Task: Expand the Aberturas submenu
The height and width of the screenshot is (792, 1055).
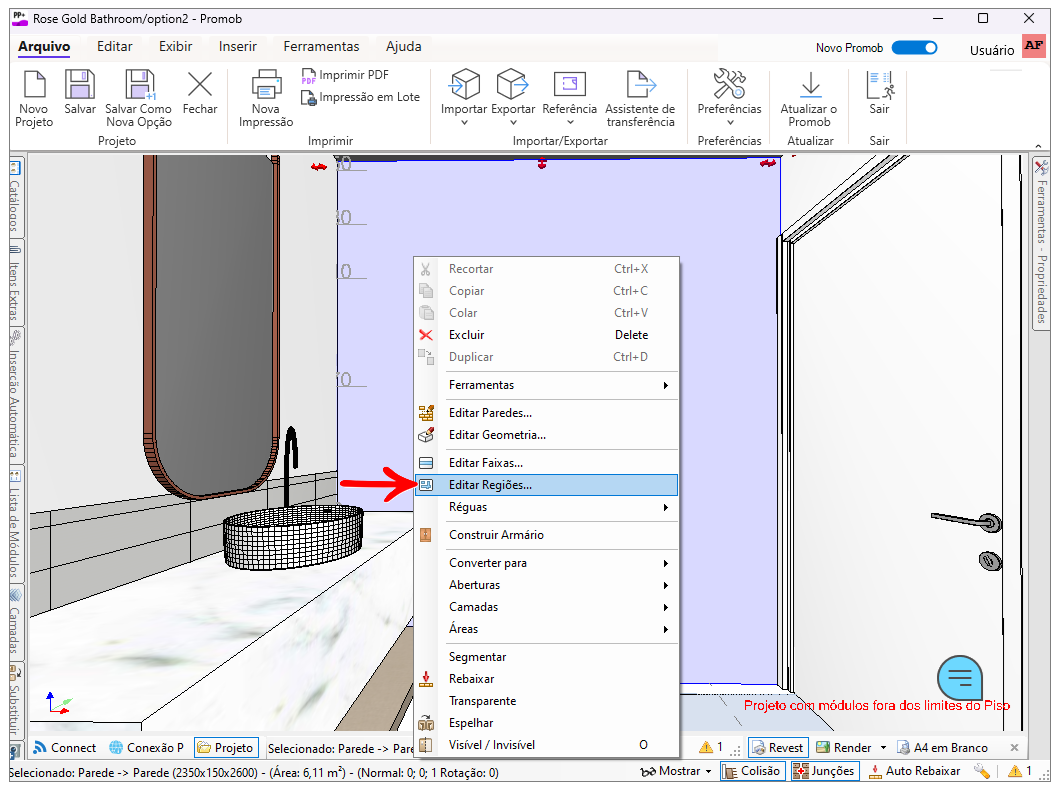Action: click(x=546, y=585)
